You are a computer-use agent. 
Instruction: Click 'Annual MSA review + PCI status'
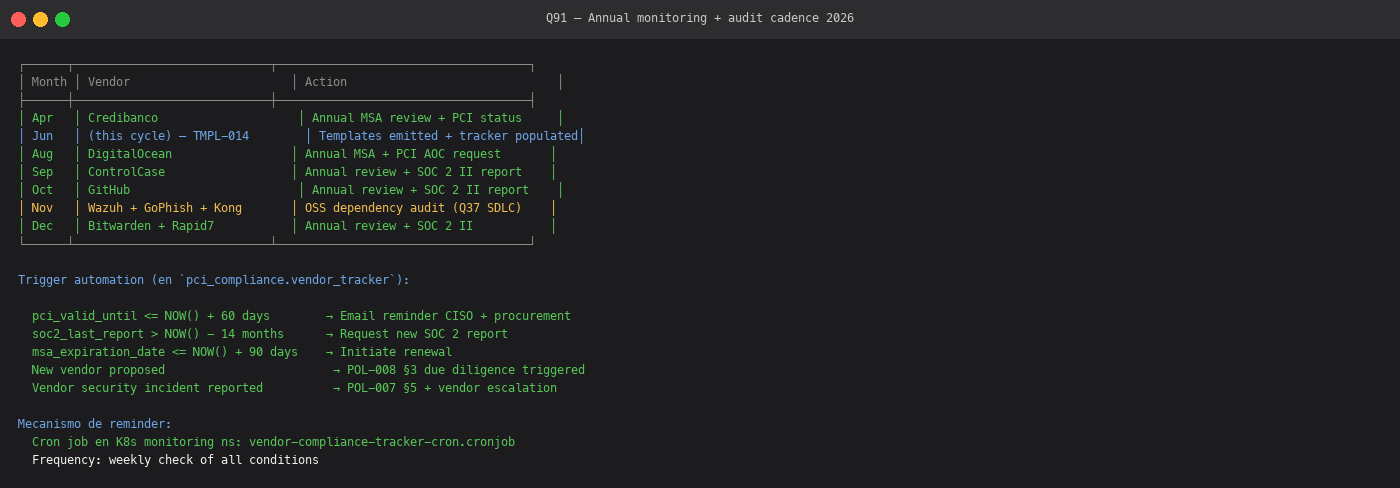coord(417,118)
